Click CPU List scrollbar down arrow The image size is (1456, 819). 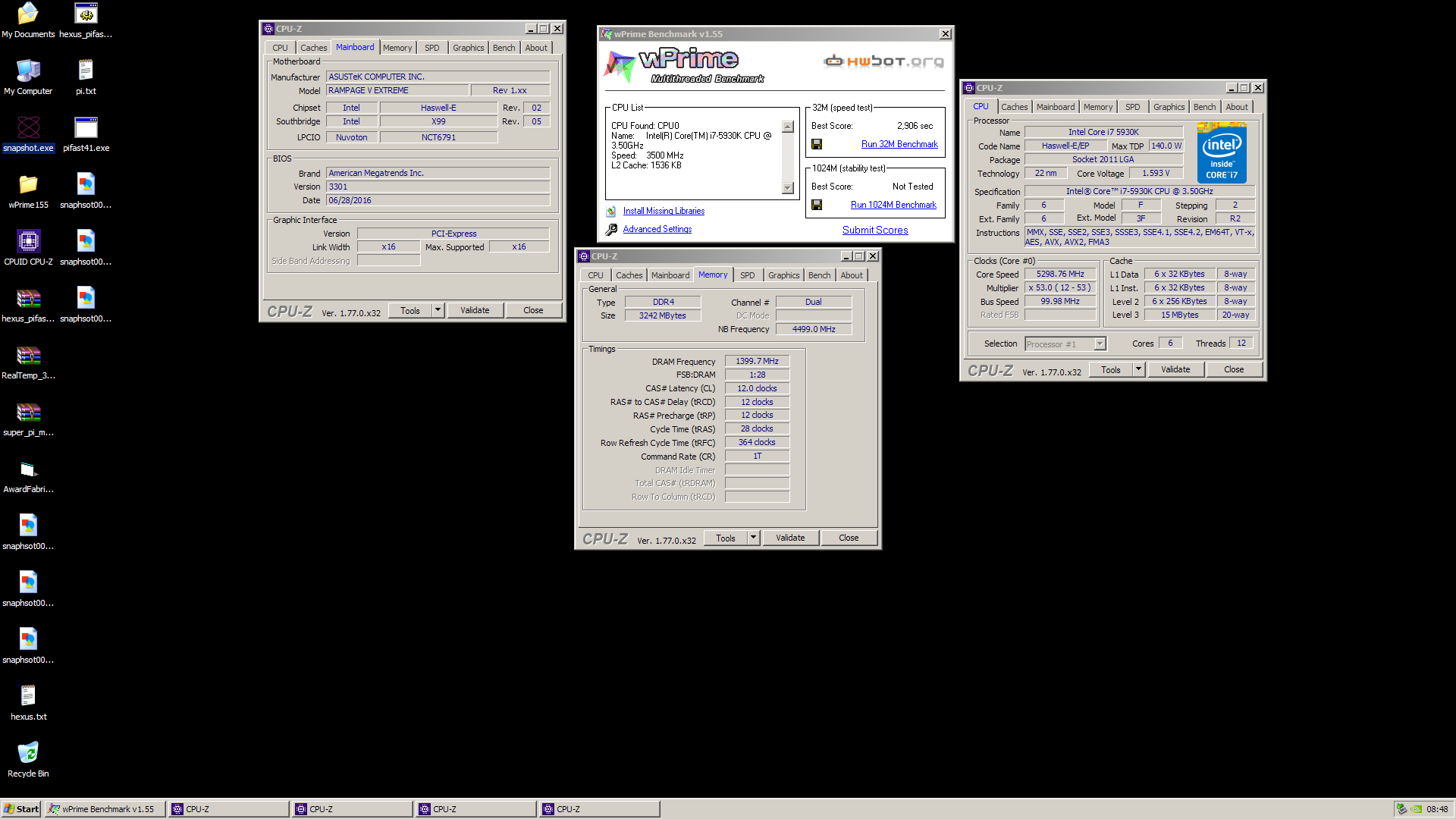[x=788, y=188]
